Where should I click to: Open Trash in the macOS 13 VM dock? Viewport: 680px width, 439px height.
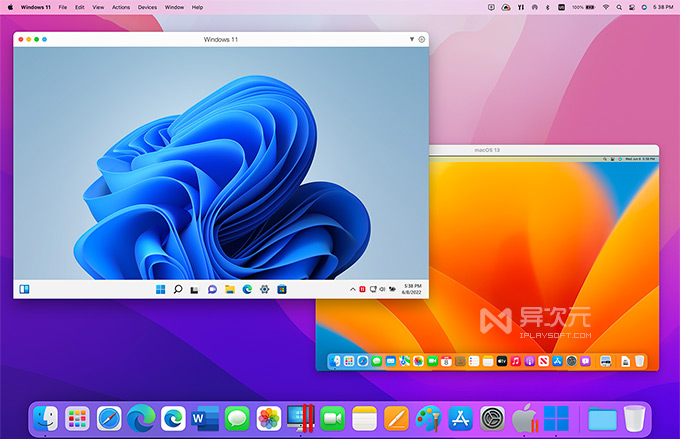tap(640, 361)
